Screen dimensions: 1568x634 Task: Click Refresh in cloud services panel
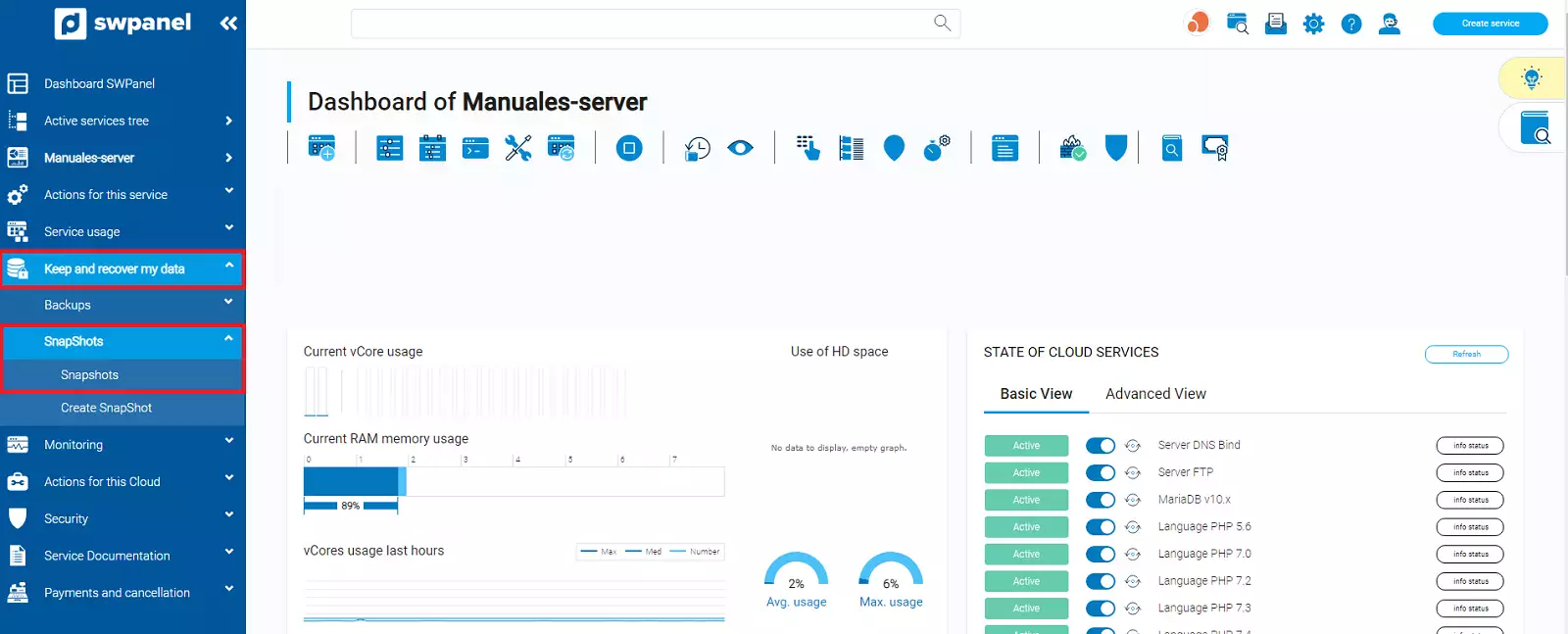(1466, 354)
